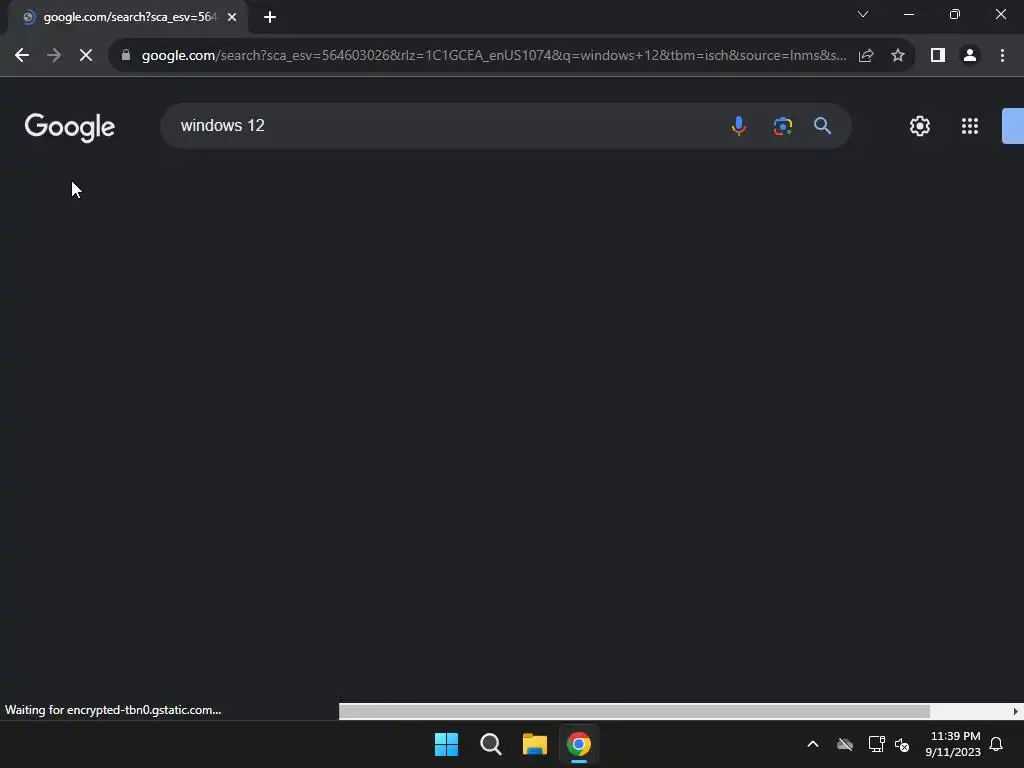
Task: Click the blue sign-in button edge
Action: [1013, 125]
